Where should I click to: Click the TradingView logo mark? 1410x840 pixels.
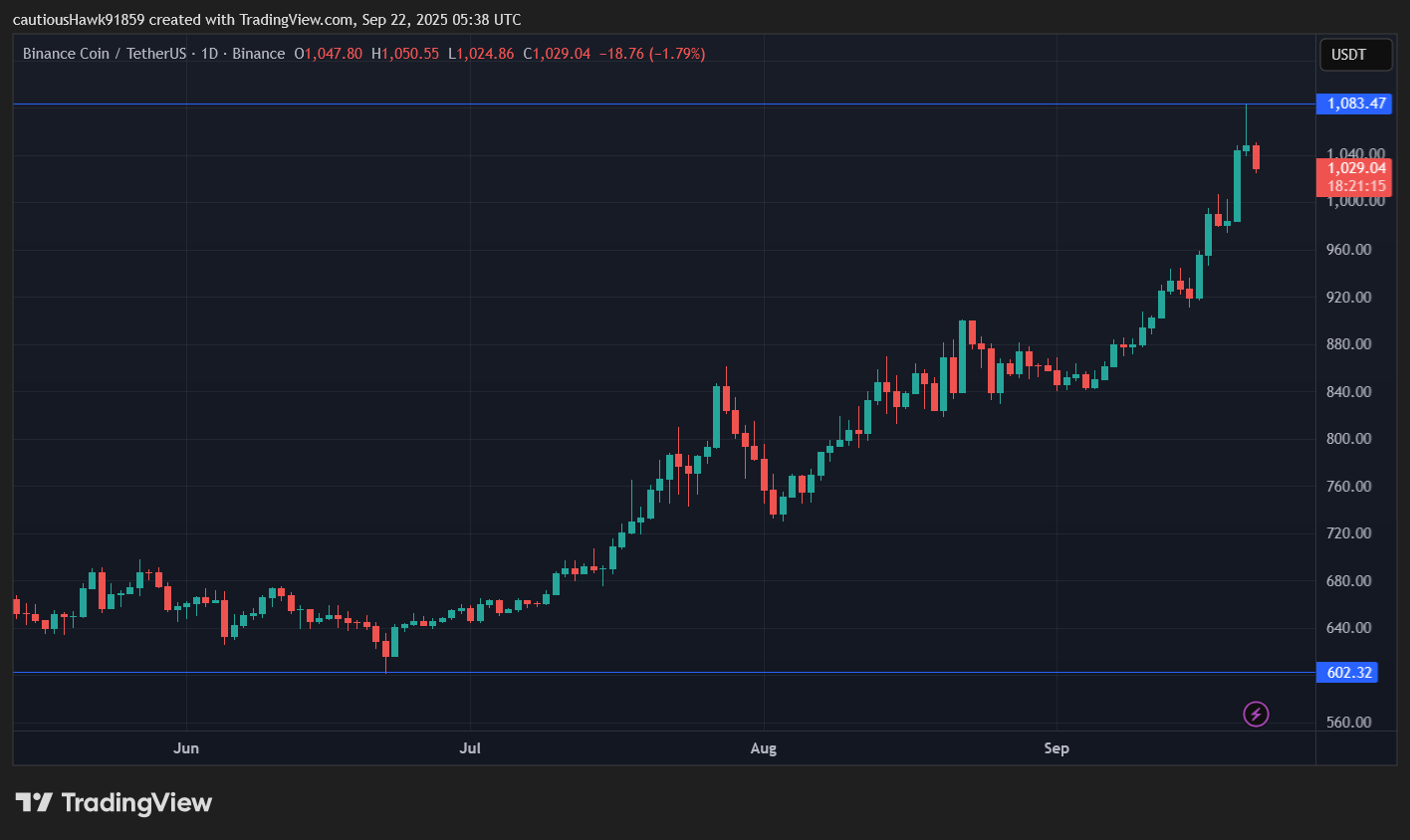33,802
